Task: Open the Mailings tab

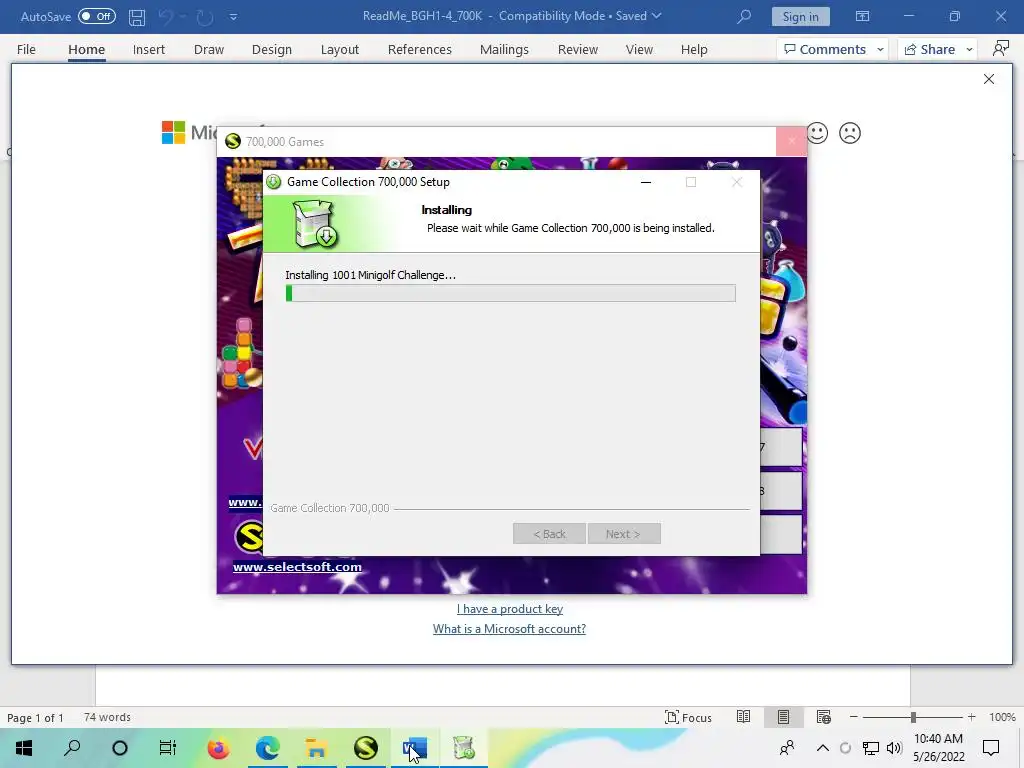Action: [x=504, y=50]
